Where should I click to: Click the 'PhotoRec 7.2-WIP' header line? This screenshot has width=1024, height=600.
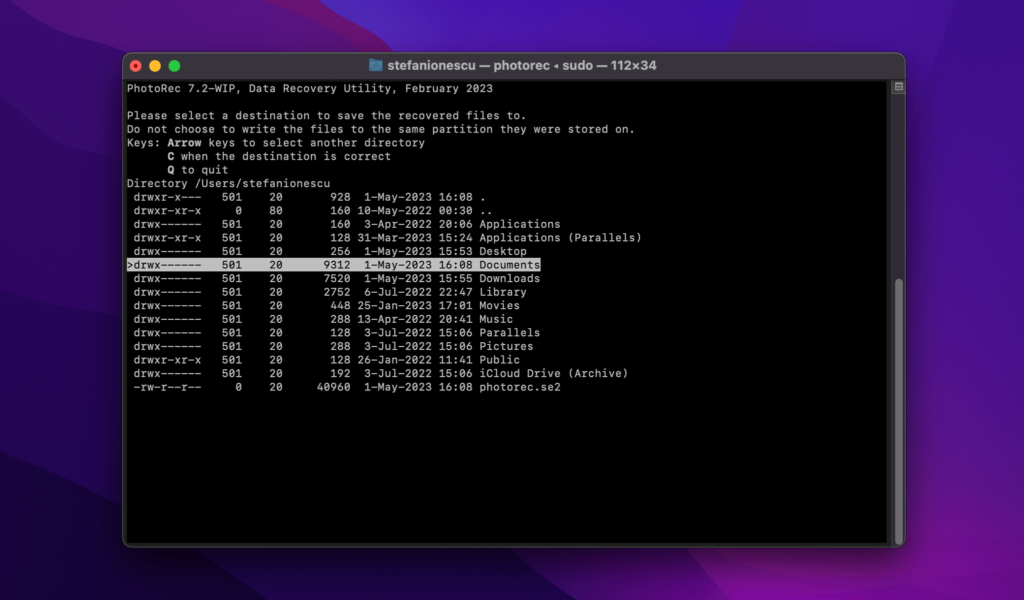(310, 89)
